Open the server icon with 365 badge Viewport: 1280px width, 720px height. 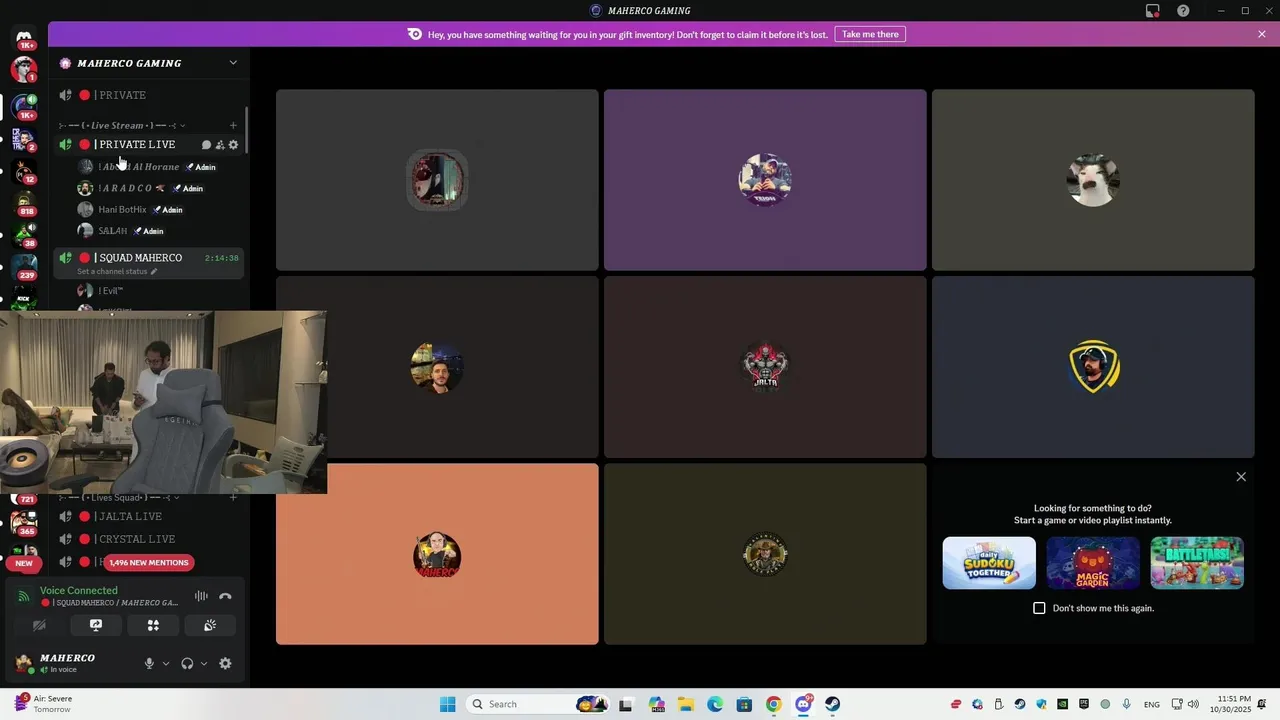click(x=24, y=522)
